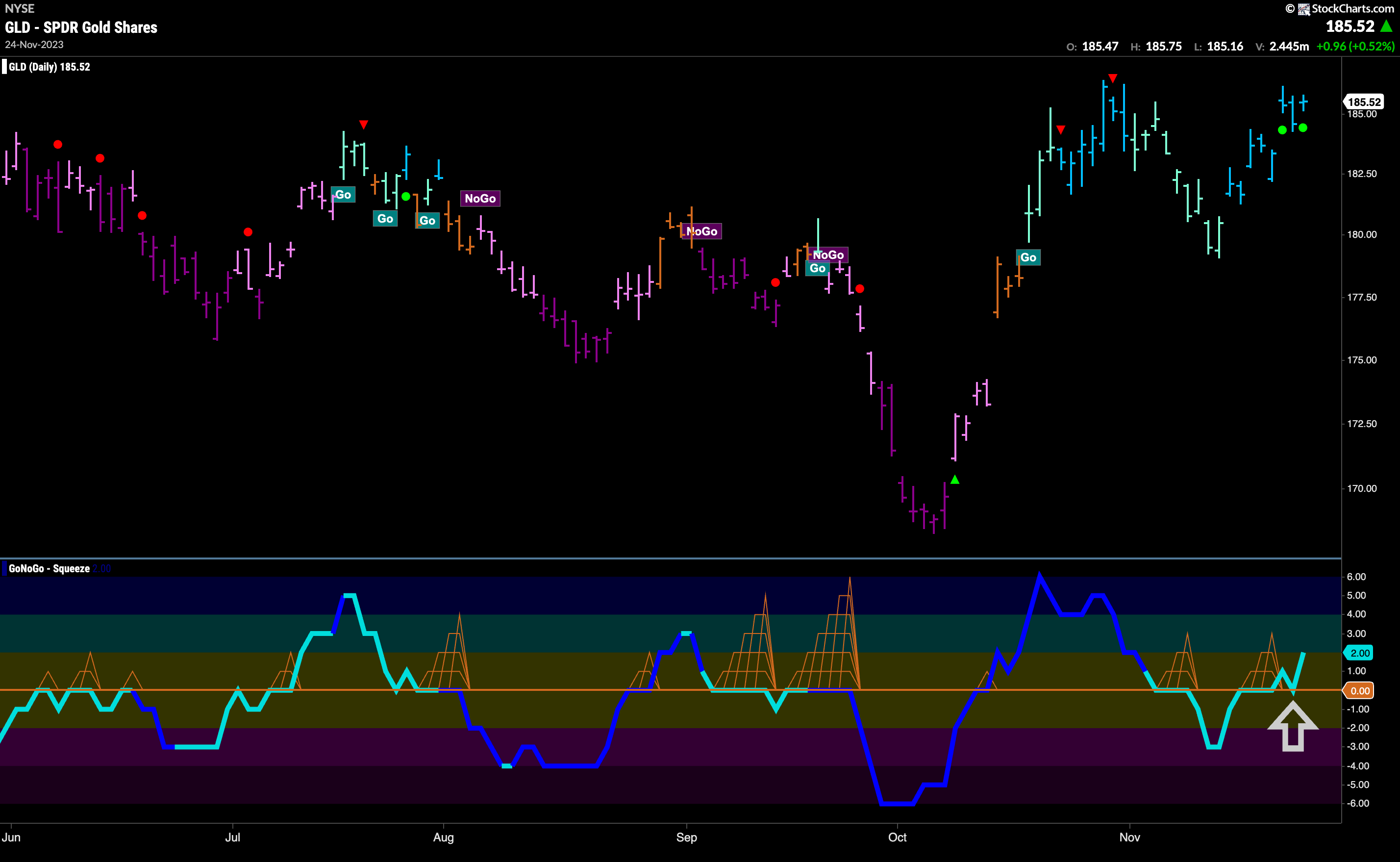Click the 24-Nov-2023 date text
Screen dimensions: 1400x862
tap(34, 45)
